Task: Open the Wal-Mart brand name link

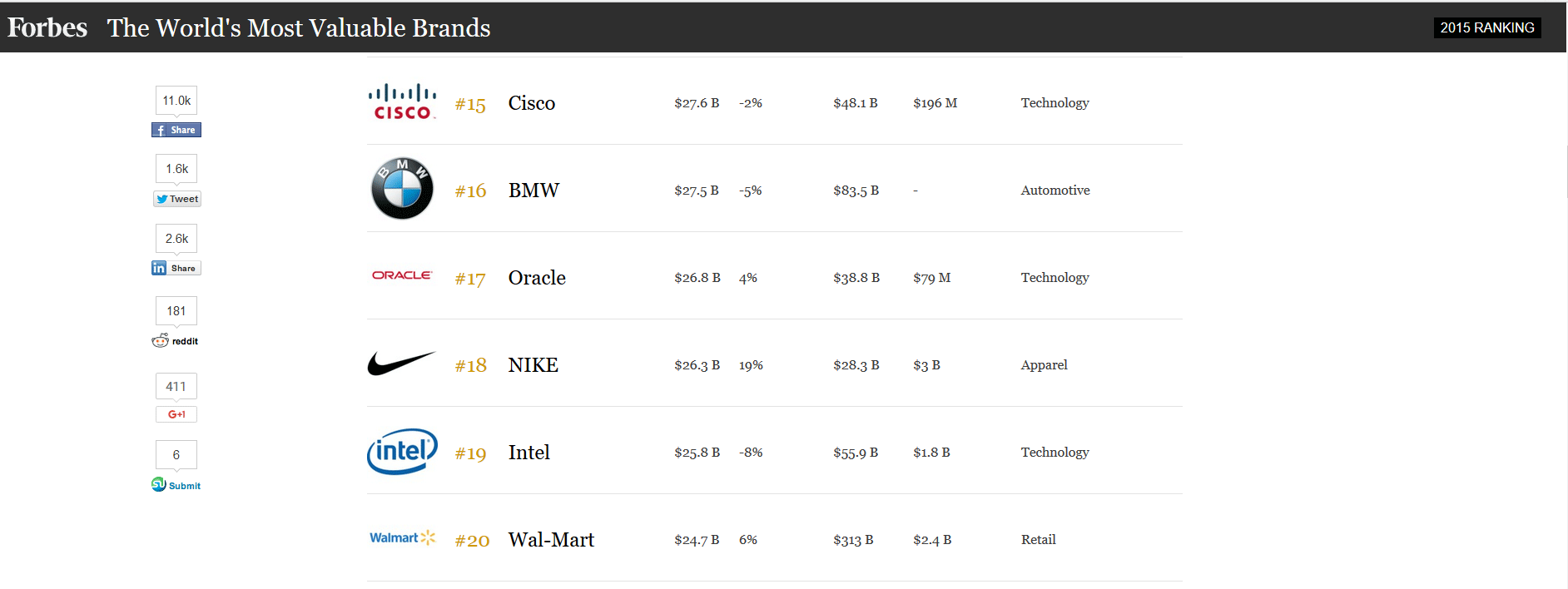Action: point(551,540)
